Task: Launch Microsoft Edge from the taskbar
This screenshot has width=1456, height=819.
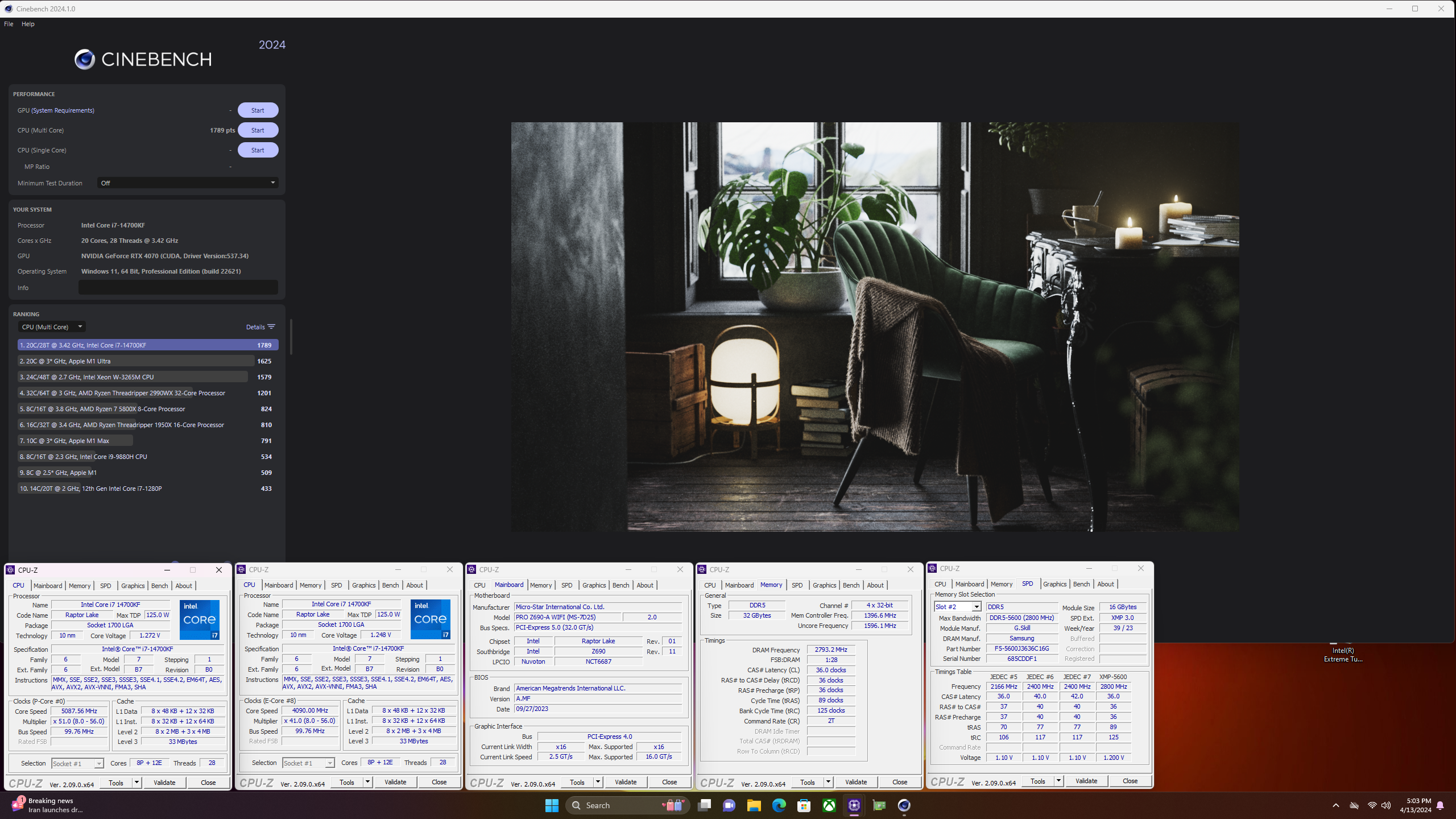Action: (779, 805)
